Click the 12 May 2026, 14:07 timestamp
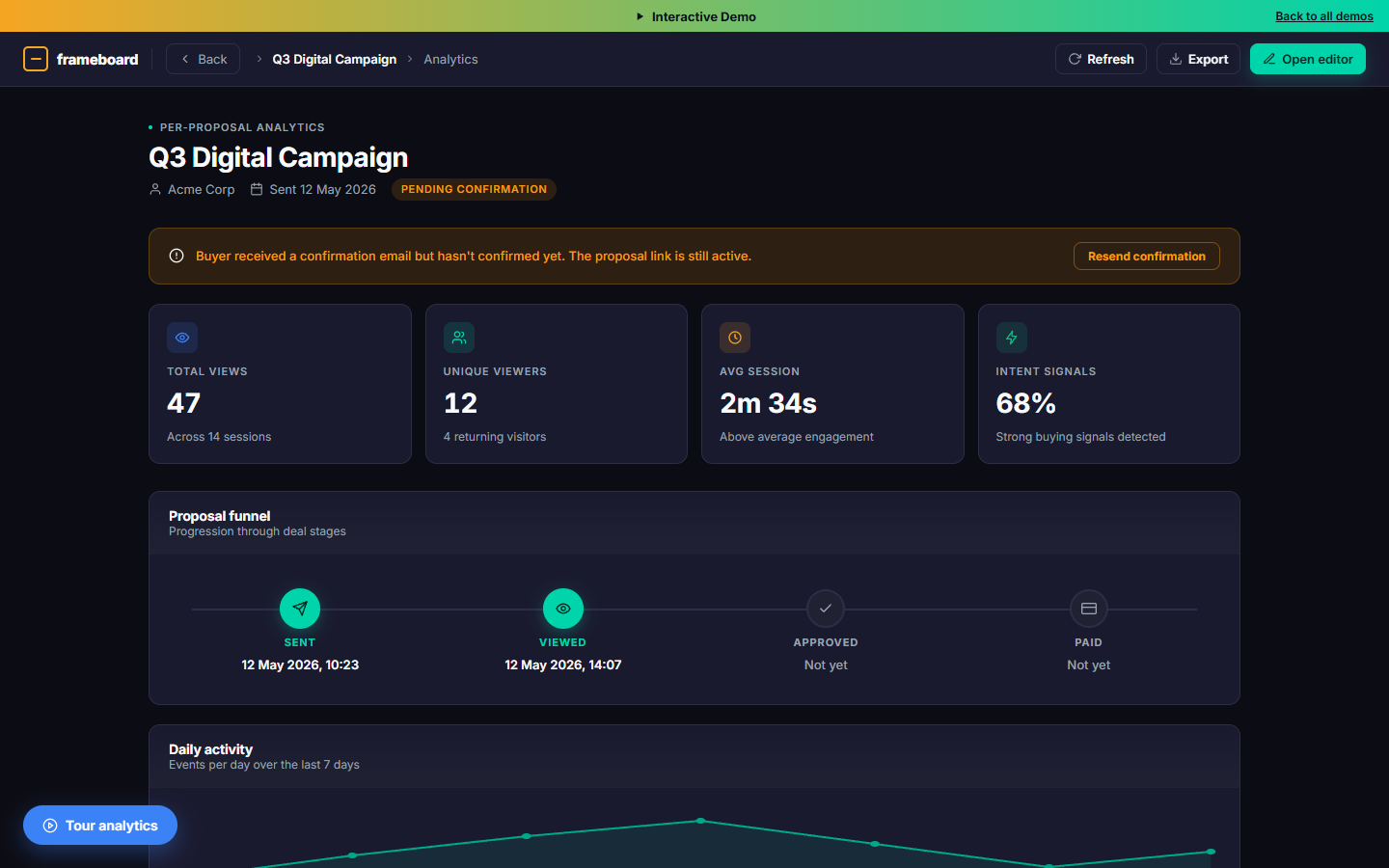The image size is (1389, 868). (x=563, y=665)
